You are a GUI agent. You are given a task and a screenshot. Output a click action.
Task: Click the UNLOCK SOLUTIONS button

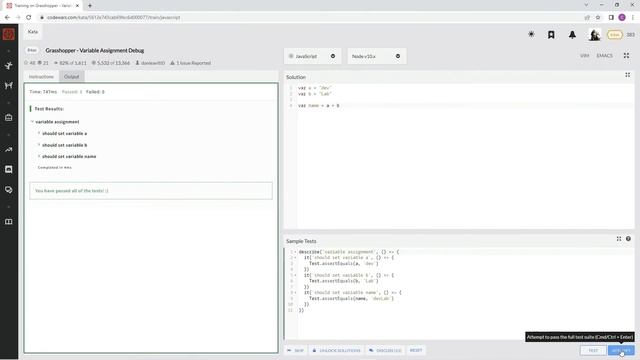coord(336,350)
